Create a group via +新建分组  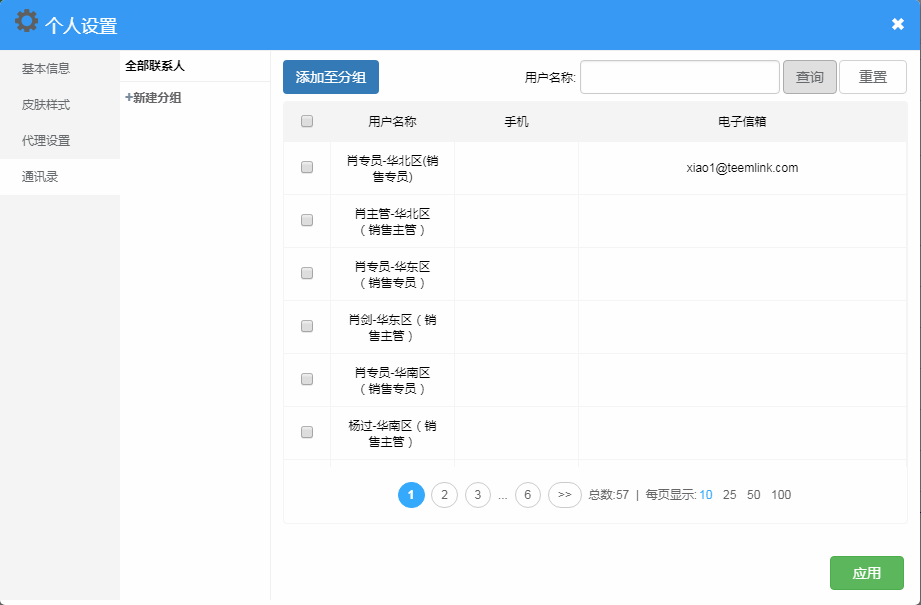pyautogui.click(x=153, y=98)
